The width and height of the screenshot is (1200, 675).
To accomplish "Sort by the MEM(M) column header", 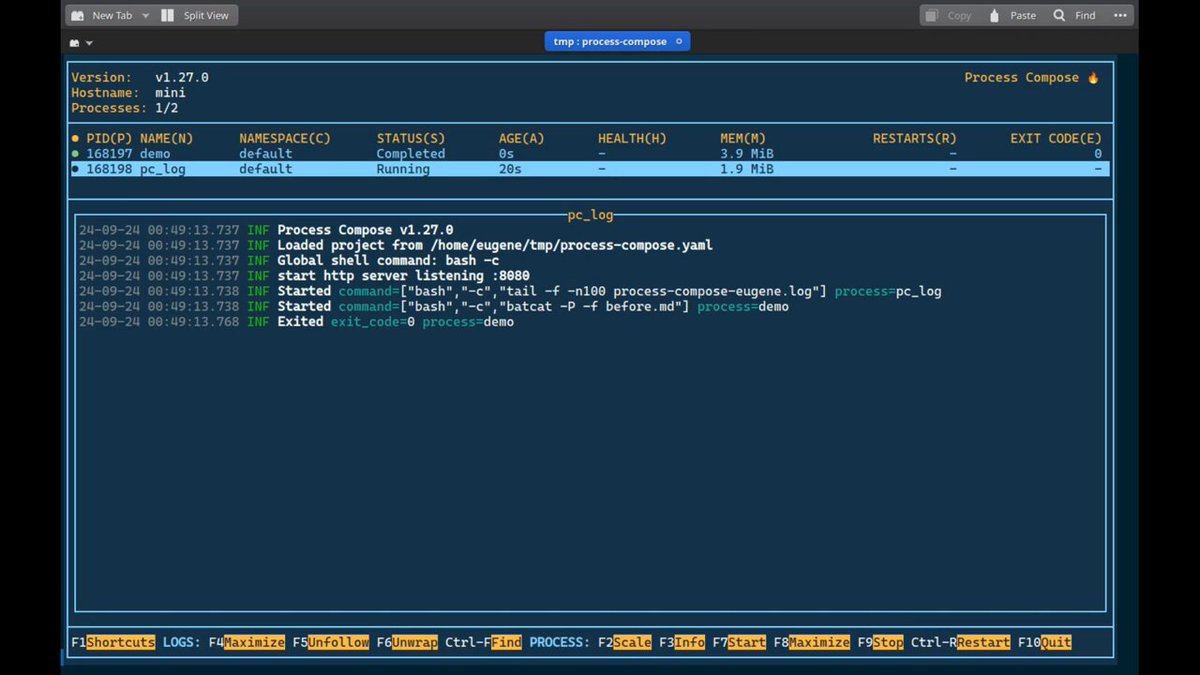I will coord(743,138).
